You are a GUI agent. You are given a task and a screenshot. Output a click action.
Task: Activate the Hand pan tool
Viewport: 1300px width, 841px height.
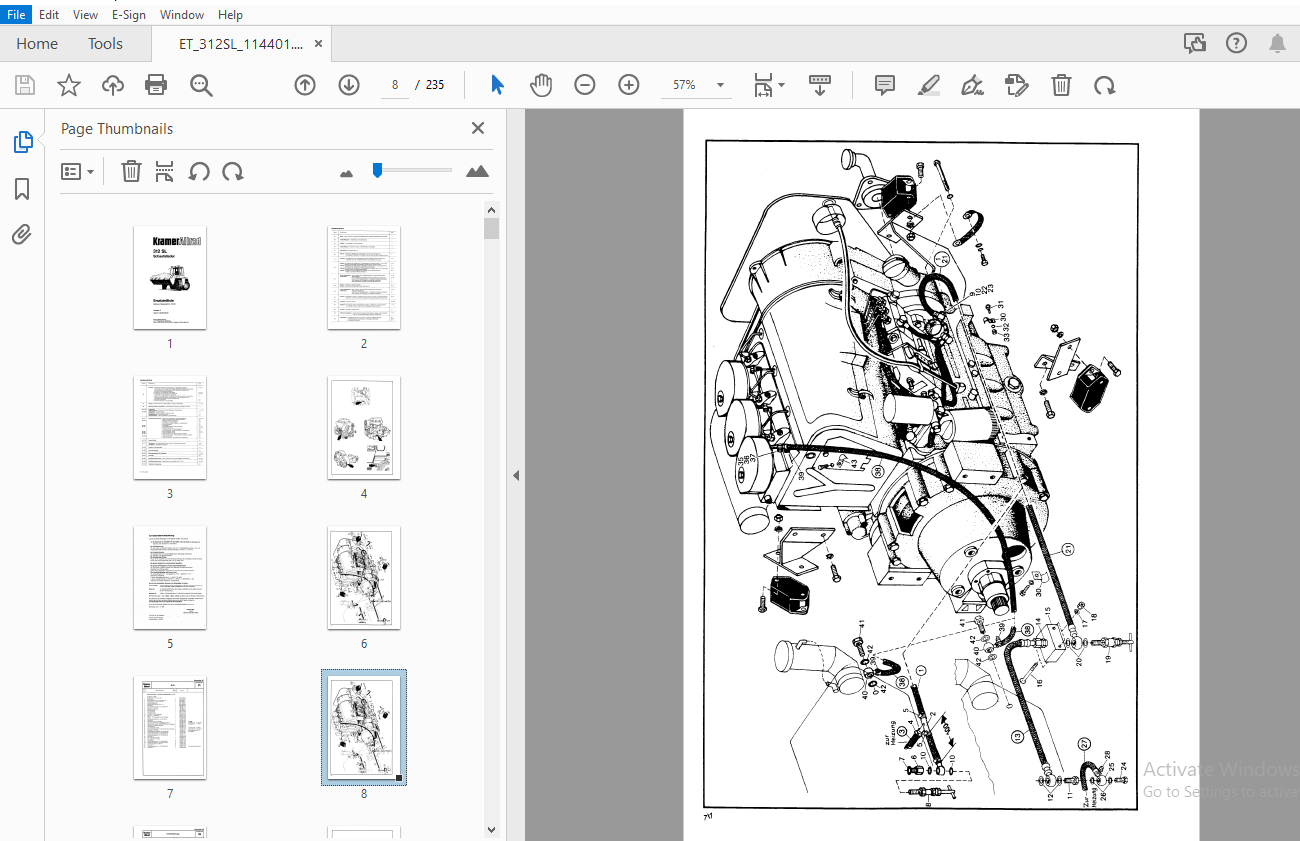coord(541,85)
